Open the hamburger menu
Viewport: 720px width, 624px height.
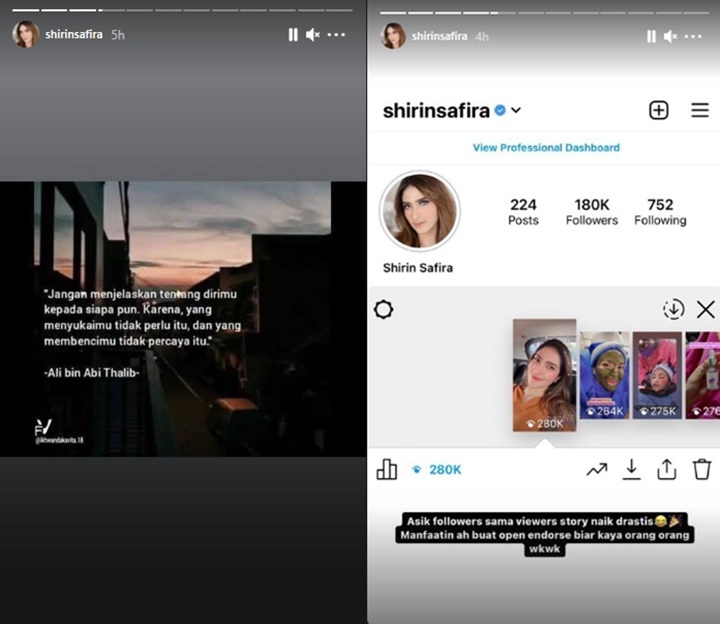[x=700, y=110]
